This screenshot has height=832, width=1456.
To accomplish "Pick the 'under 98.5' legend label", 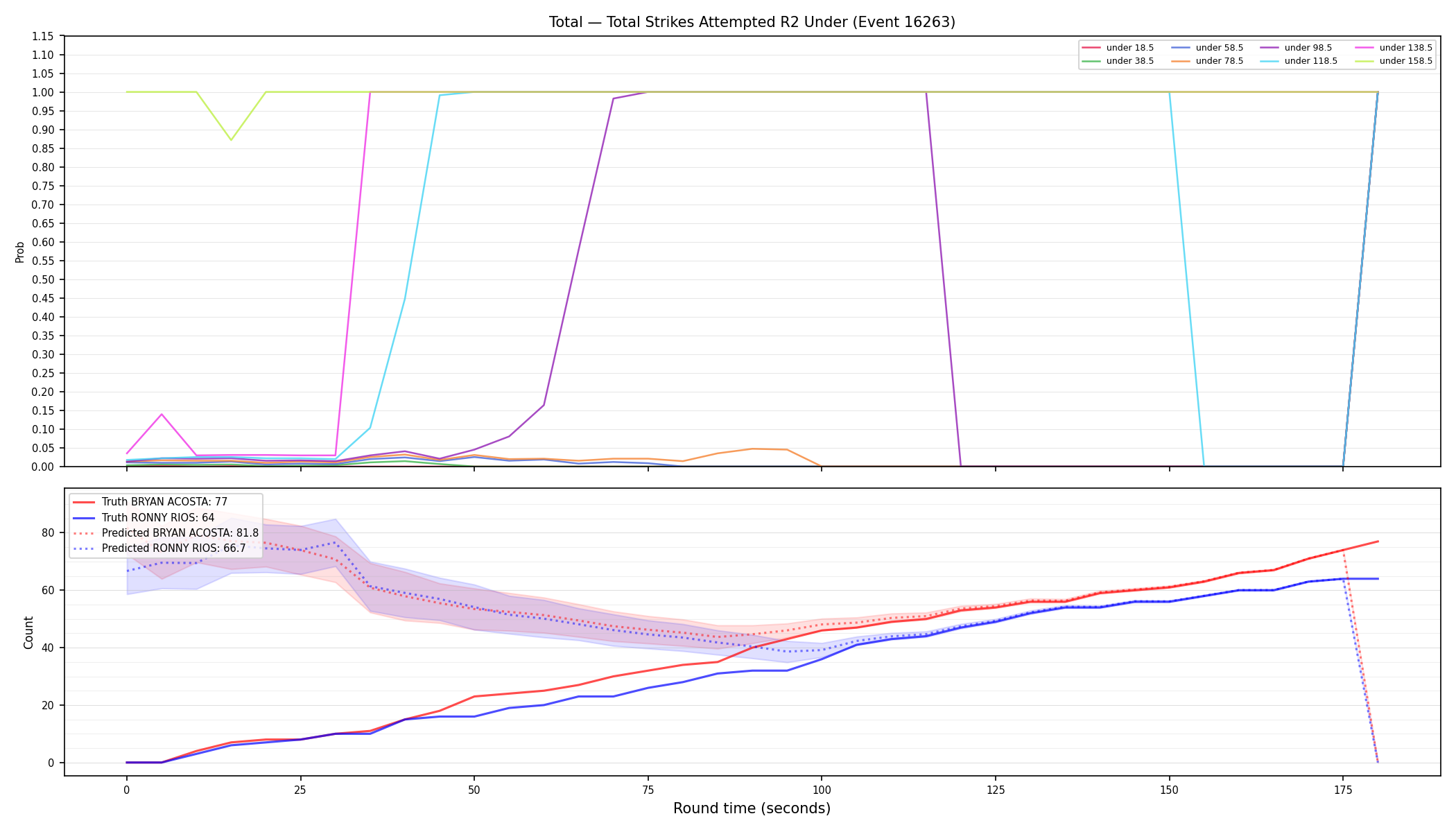I will (x=1308, y=48).
